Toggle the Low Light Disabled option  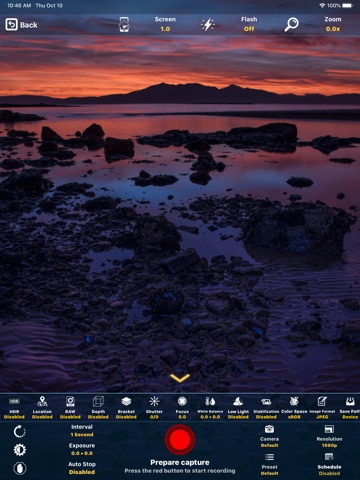point(238,407)
